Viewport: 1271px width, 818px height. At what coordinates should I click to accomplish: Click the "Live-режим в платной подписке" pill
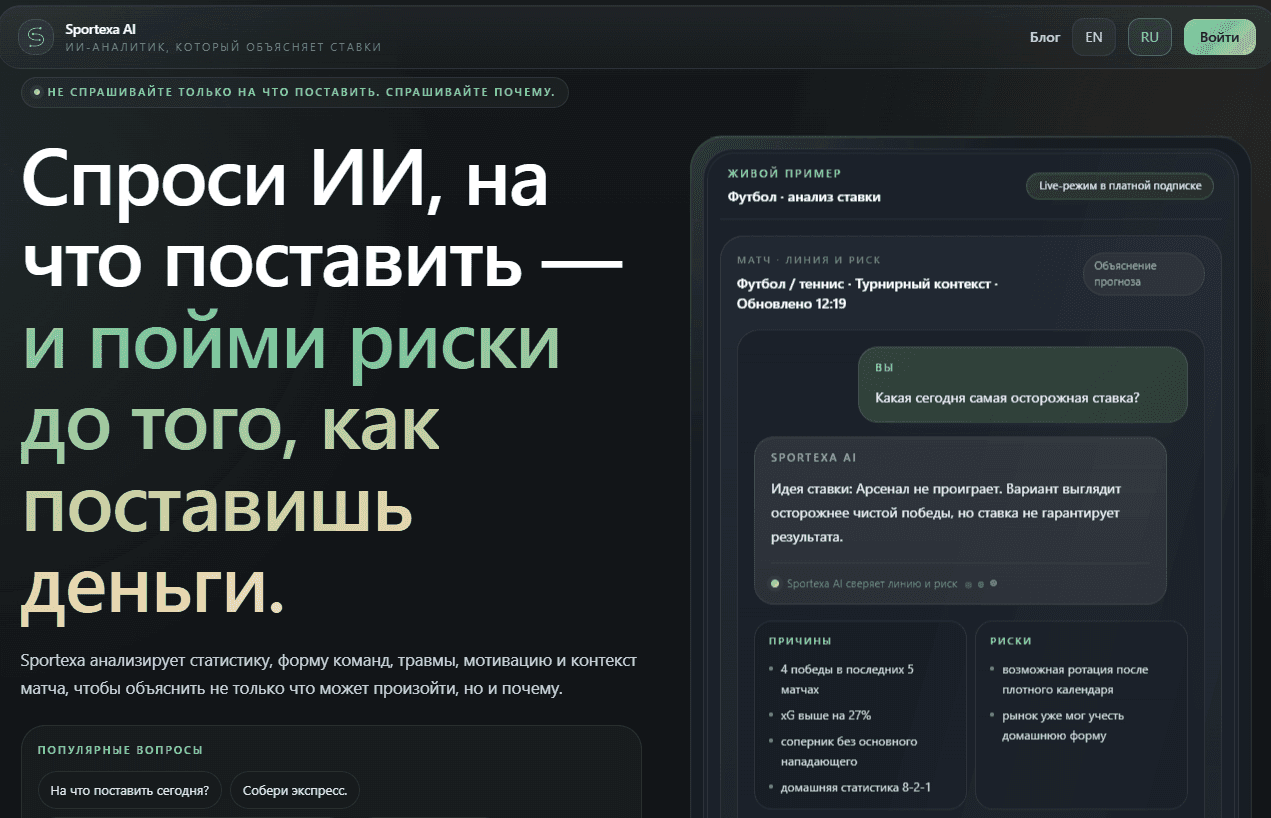click(x=1120, y=186)
